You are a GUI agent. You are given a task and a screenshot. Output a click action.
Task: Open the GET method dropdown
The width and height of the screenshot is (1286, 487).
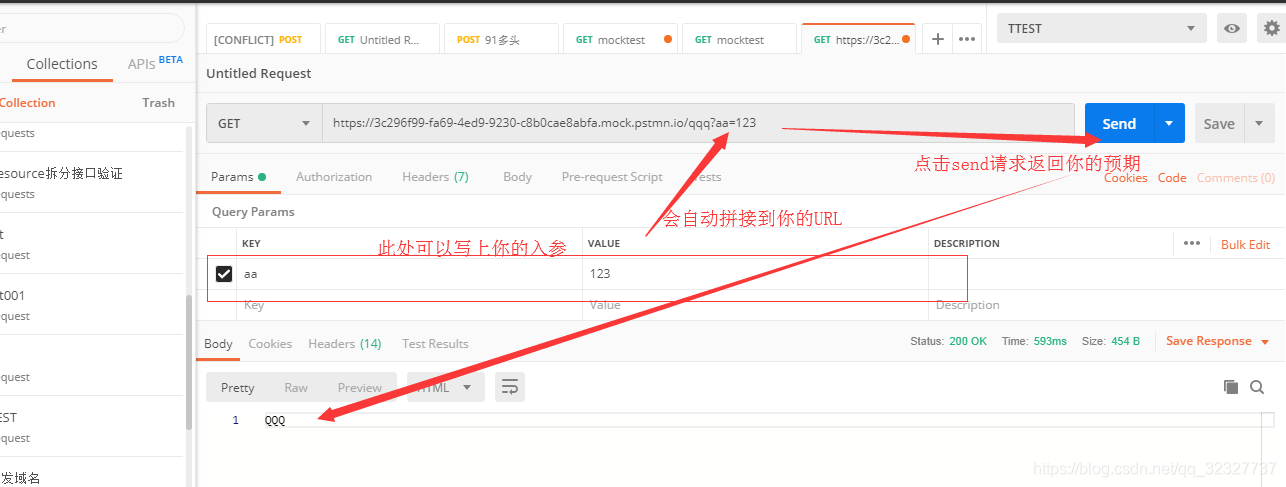point(264,123)
